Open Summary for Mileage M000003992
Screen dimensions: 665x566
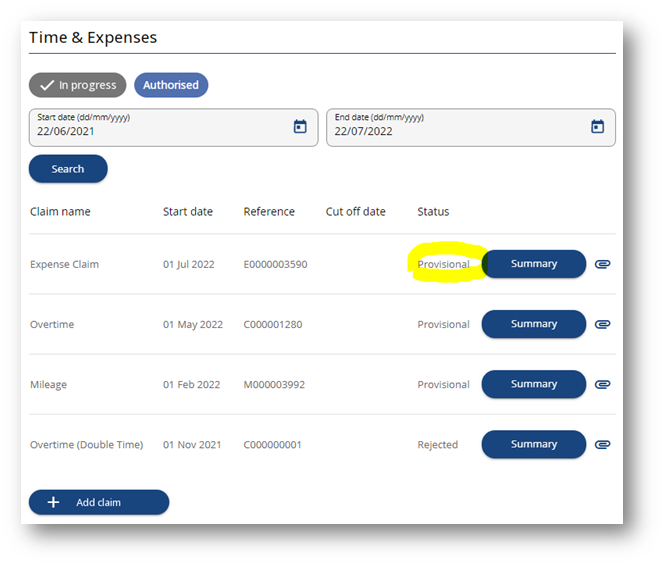[x=534, y=384]
